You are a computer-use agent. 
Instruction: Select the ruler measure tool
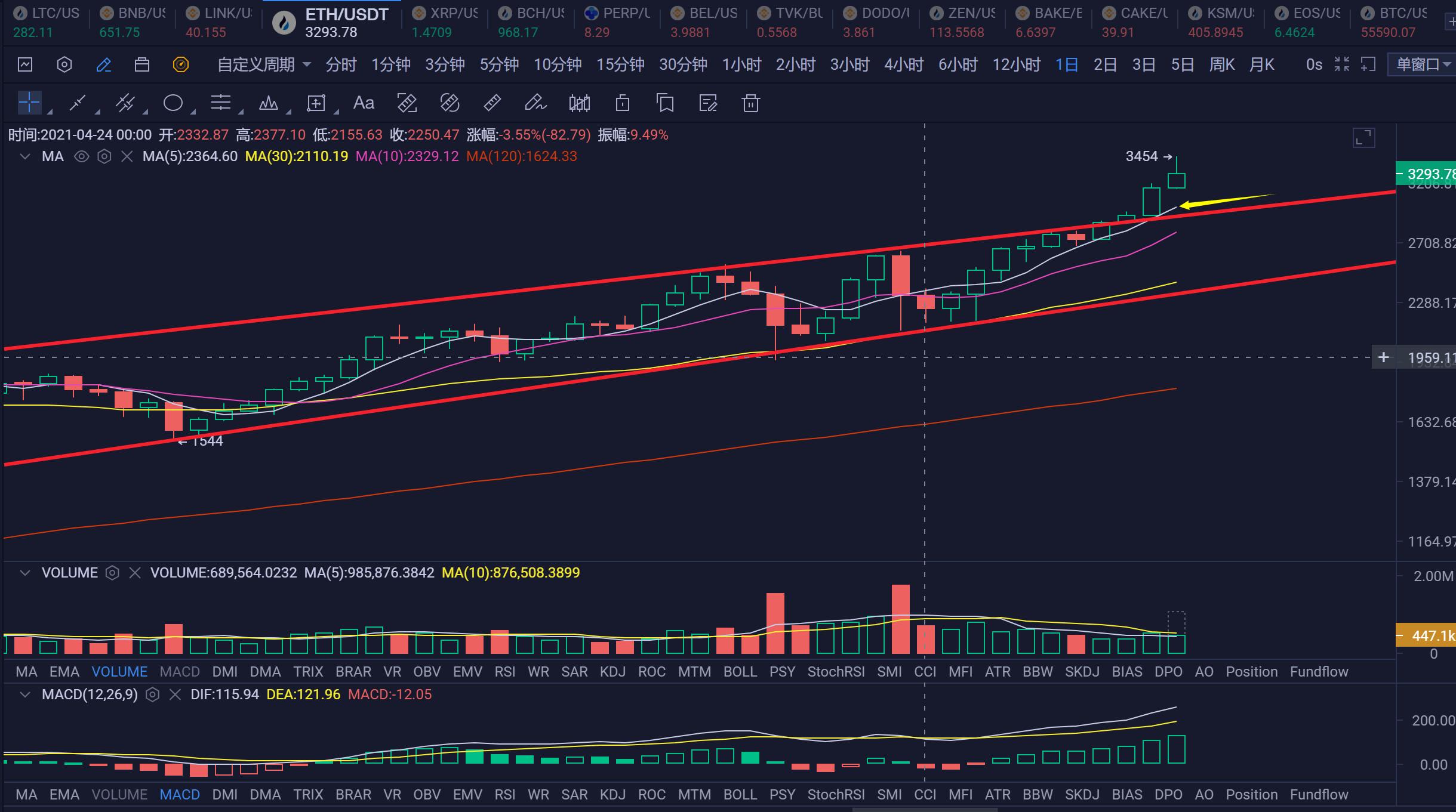(492, 103)
